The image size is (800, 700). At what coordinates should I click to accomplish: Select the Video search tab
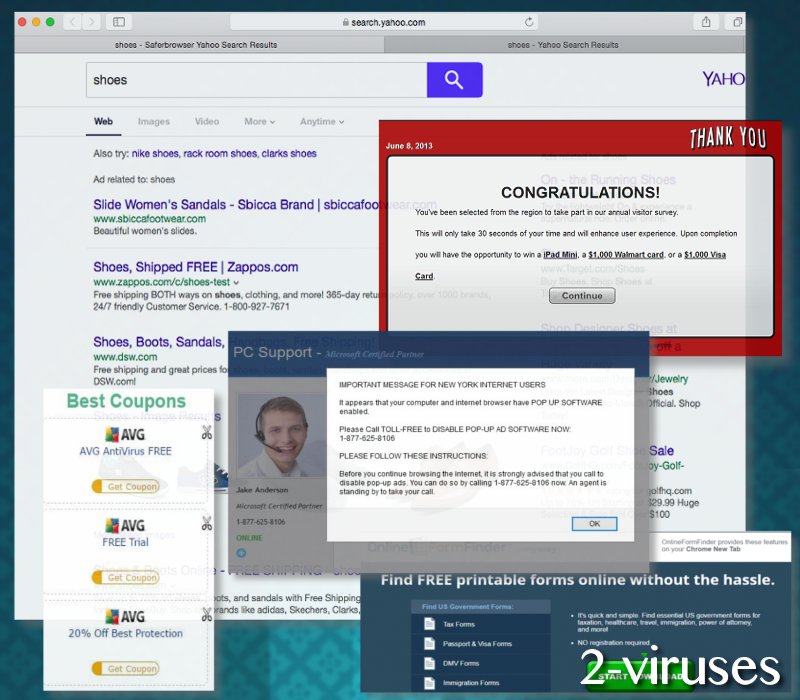206,121
